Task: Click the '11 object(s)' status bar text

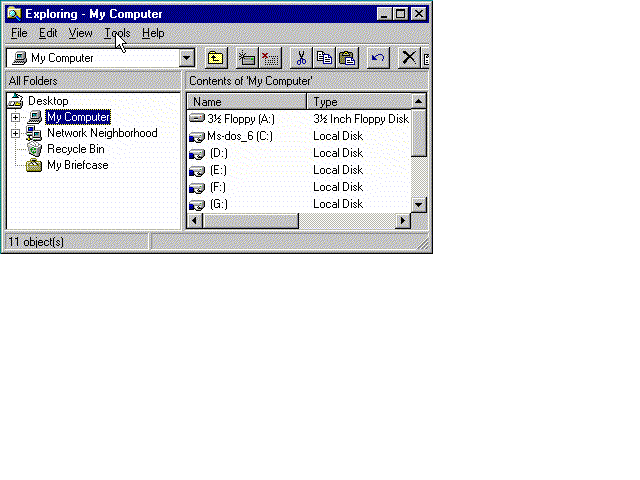Action: point(36,242)
